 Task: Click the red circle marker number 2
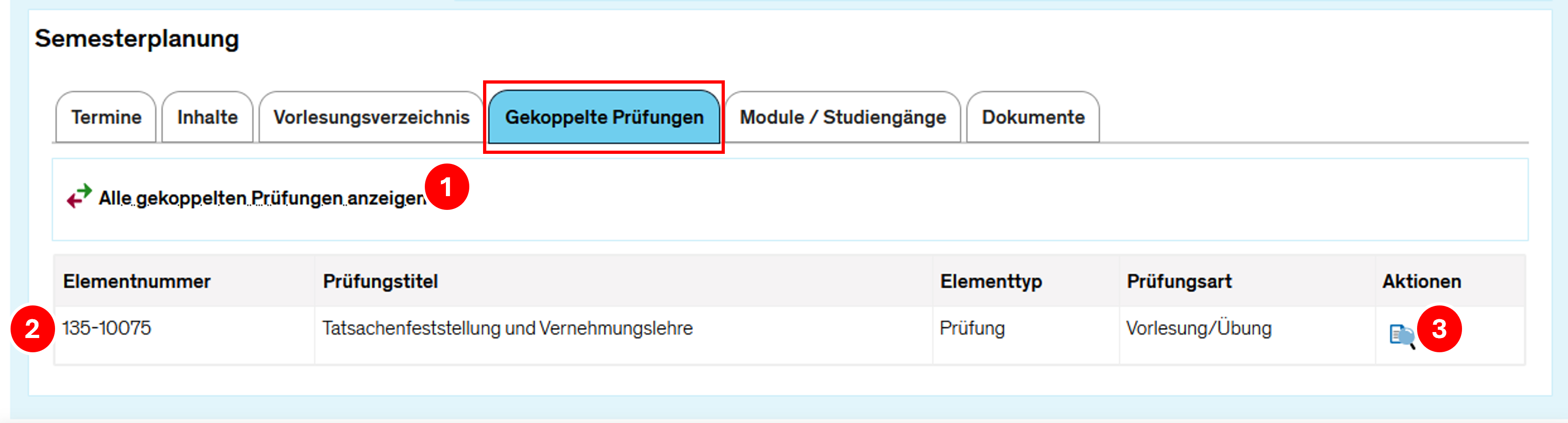point(32,329)
